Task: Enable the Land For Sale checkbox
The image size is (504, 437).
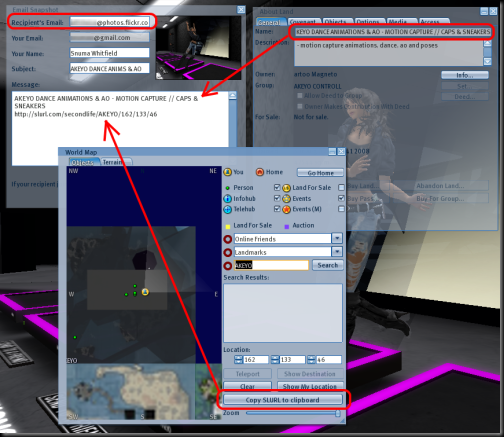Action: click(x=341, y=187)
